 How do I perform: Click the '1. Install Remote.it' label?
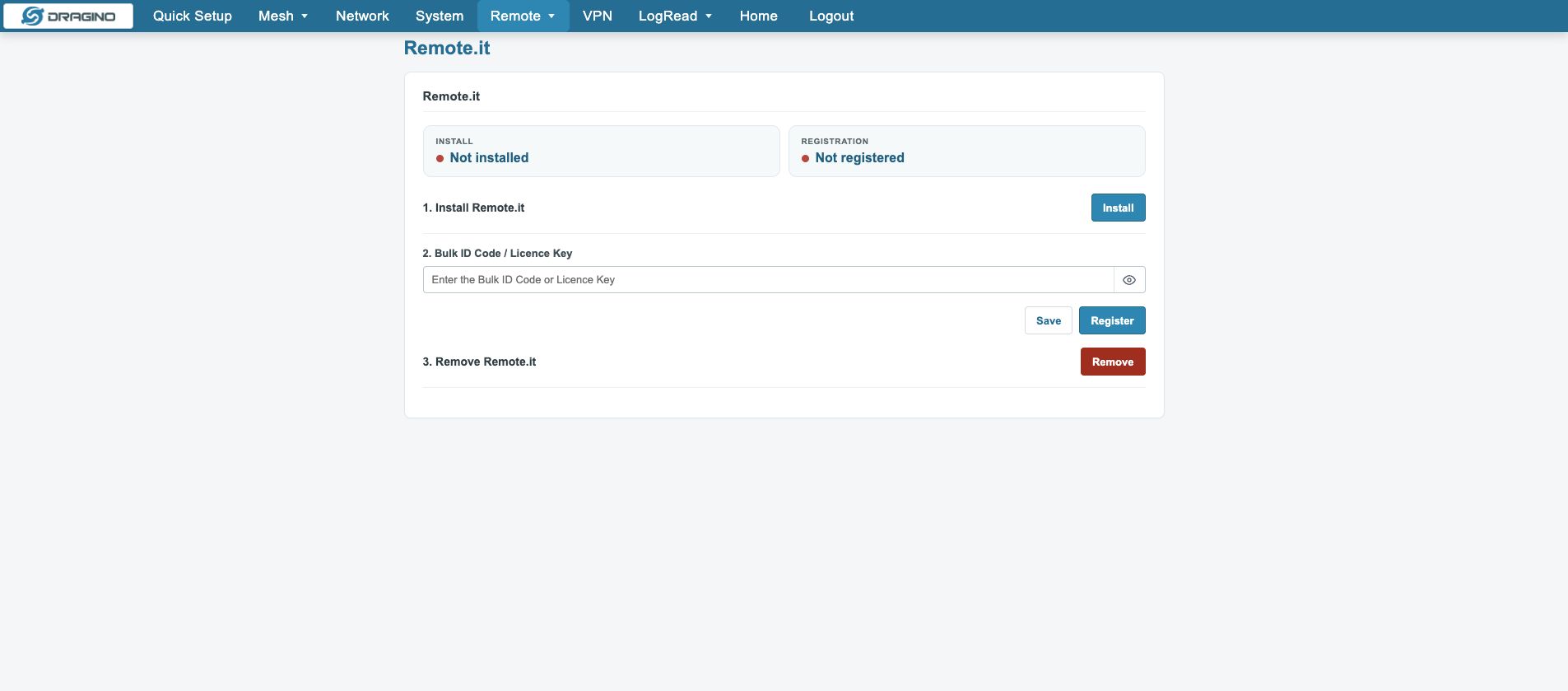point(473,208)
